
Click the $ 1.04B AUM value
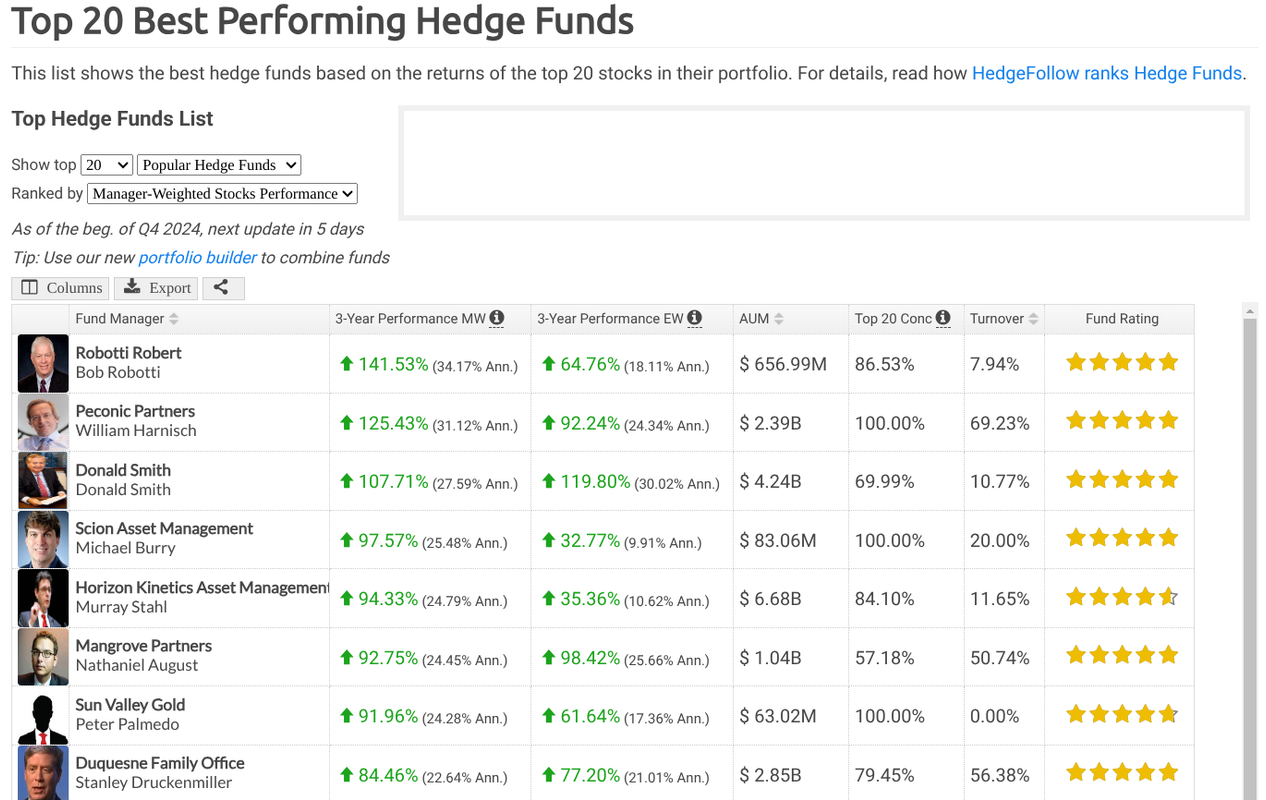click(770, 657)
